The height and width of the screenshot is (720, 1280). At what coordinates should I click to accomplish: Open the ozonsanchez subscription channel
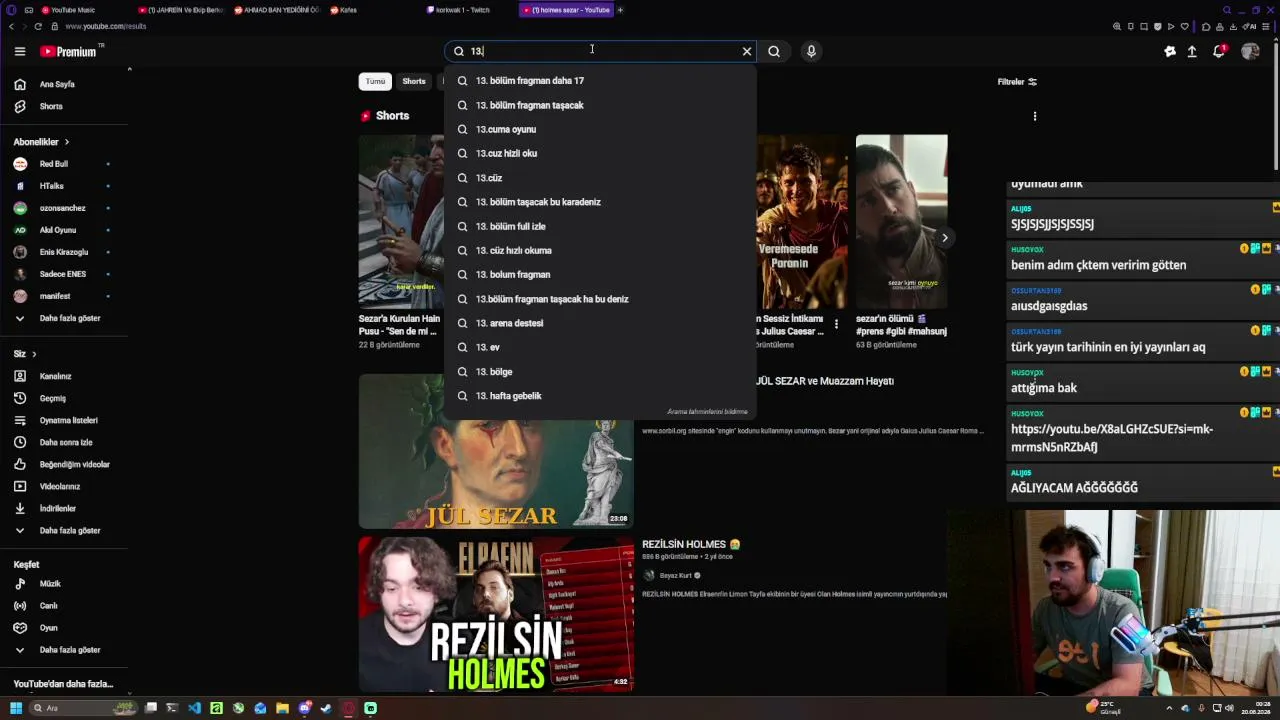pyautogui.click(x=64, y=208)
